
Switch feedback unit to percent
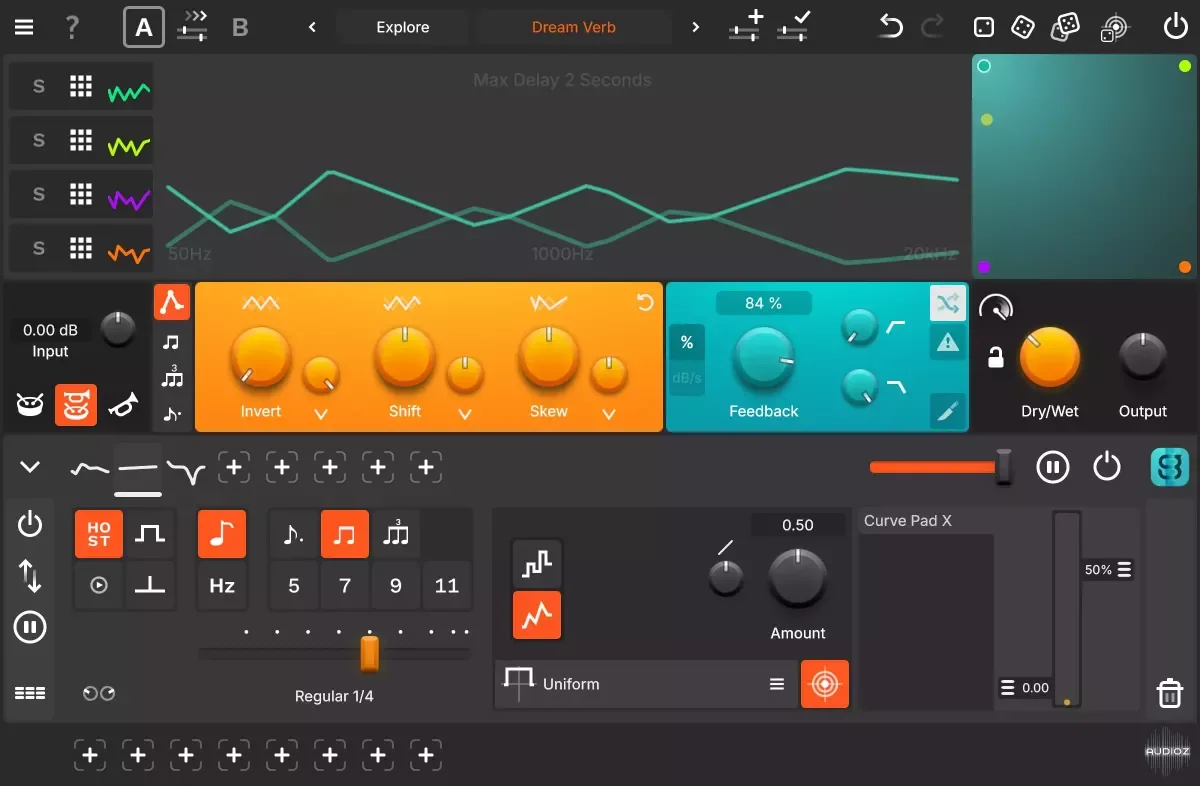(x=687, y=342)
